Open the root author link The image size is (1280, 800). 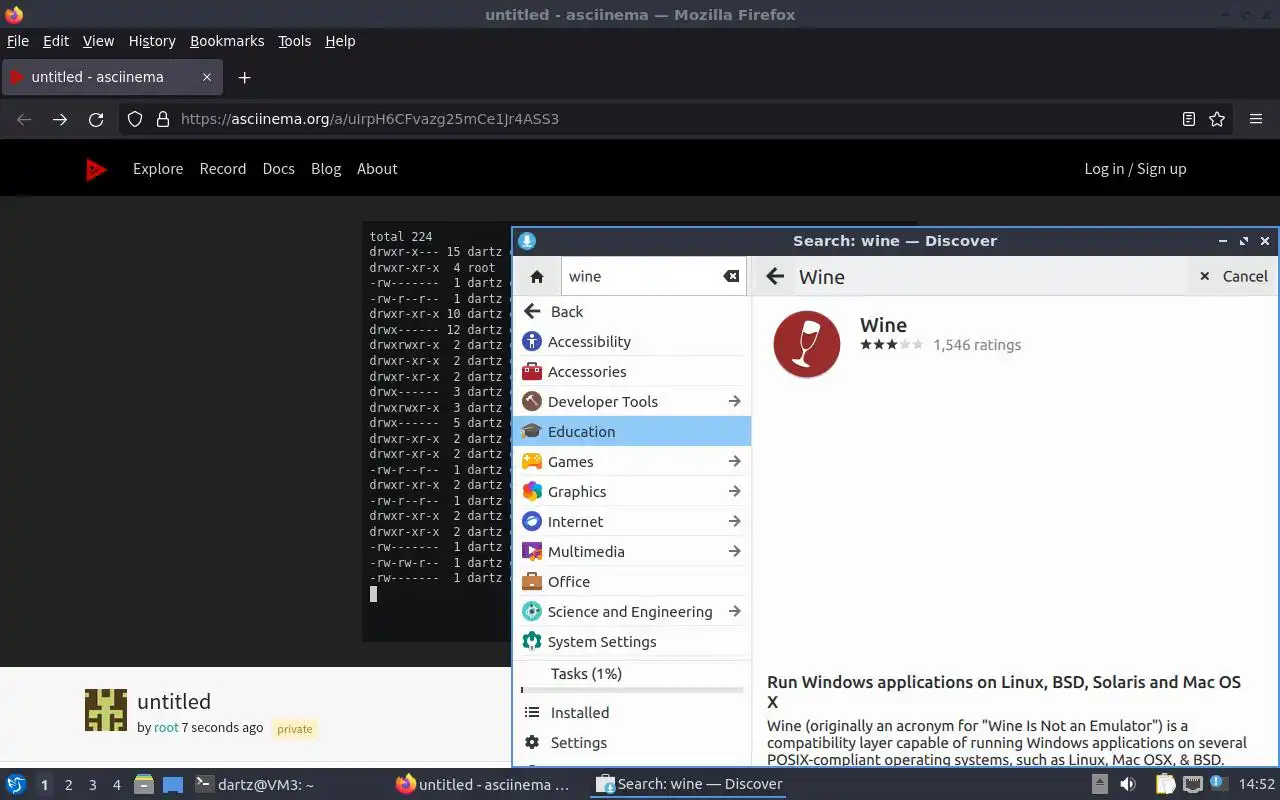point(166,728)
